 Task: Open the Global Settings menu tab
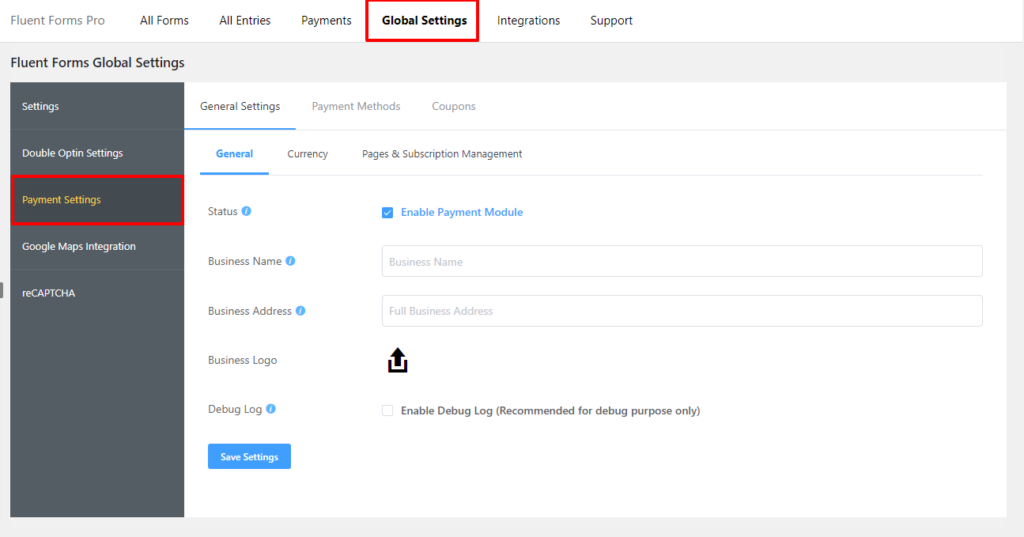pos(424,20)
